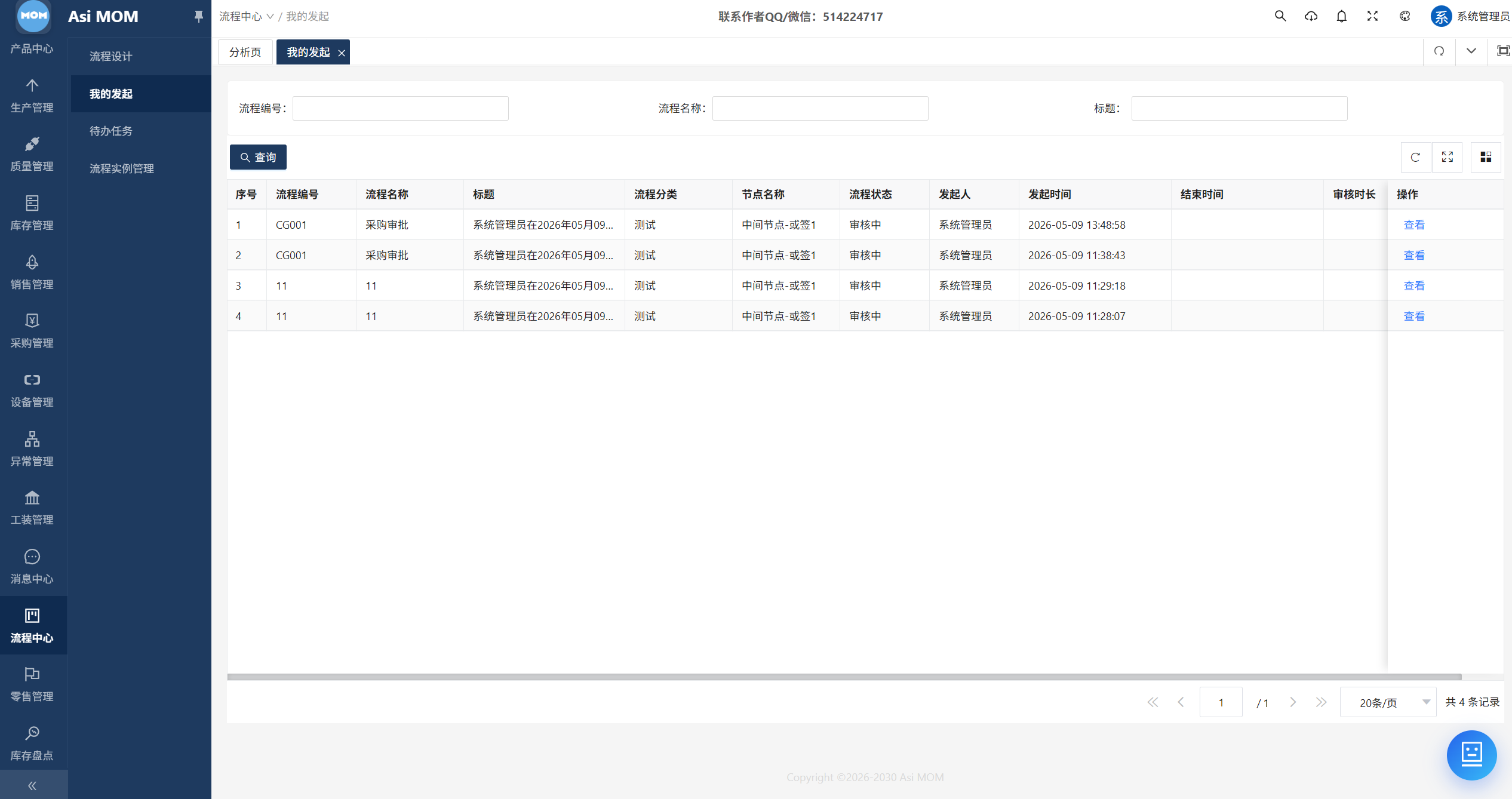Image resolution: width=1512 pixels, height=799 pixels.
Task: Click the cloud download icon in header
Action: click(x=1311, y=16)
